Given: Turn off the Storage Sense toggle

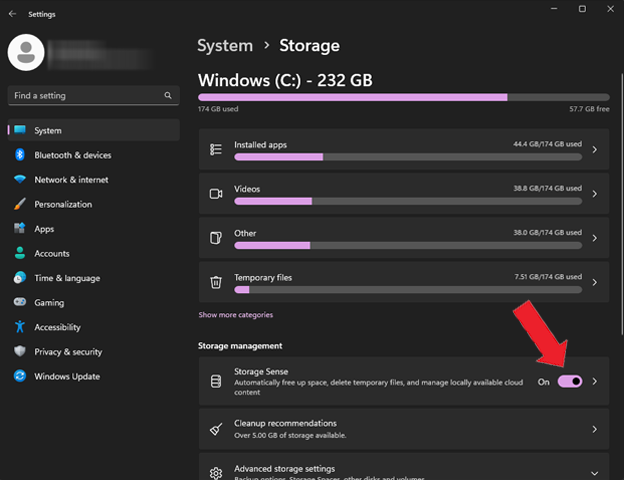Looking at the screenshot, I should 569,382.
